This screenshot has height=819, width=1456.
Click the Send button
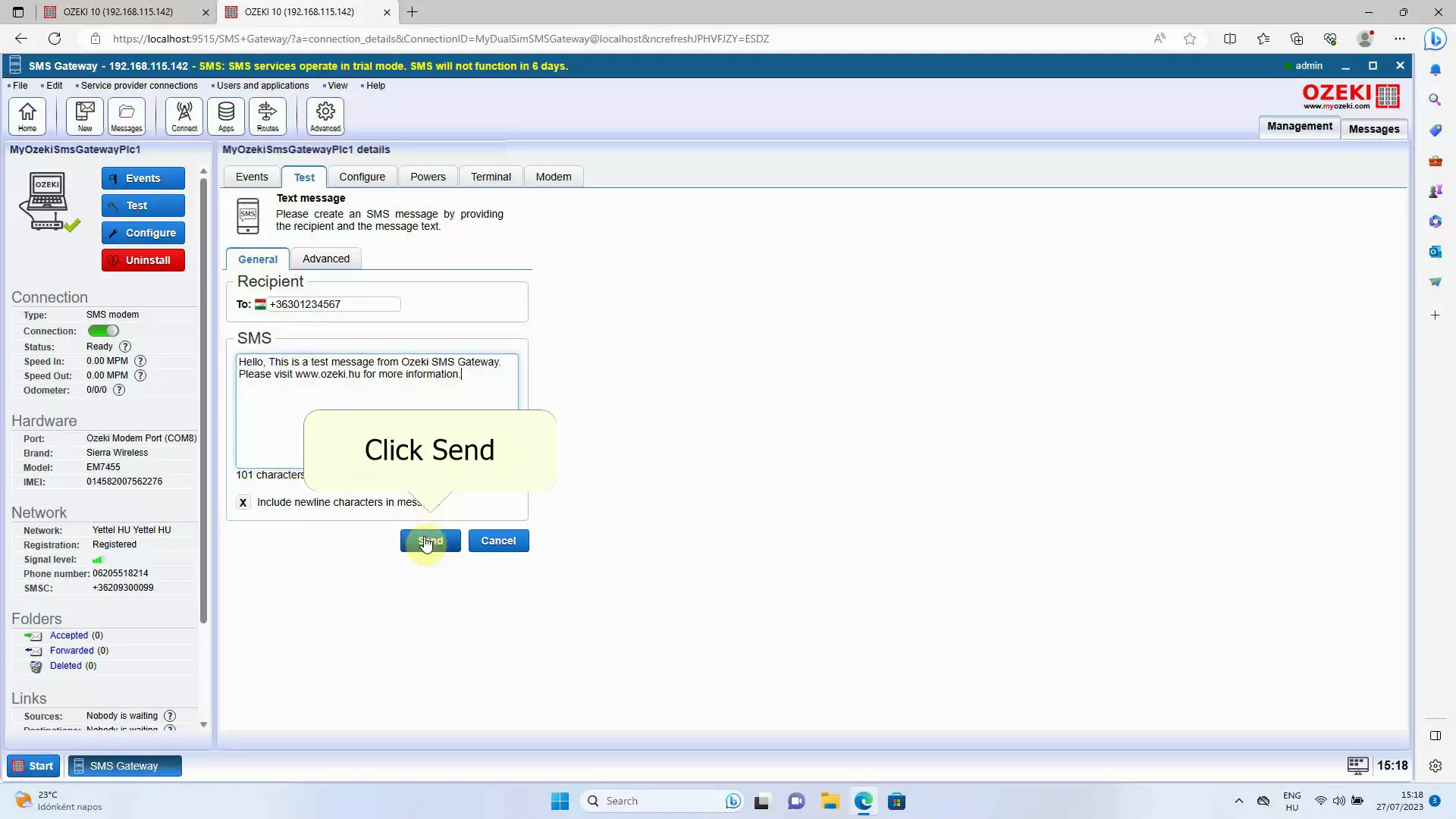click(430, 540)
